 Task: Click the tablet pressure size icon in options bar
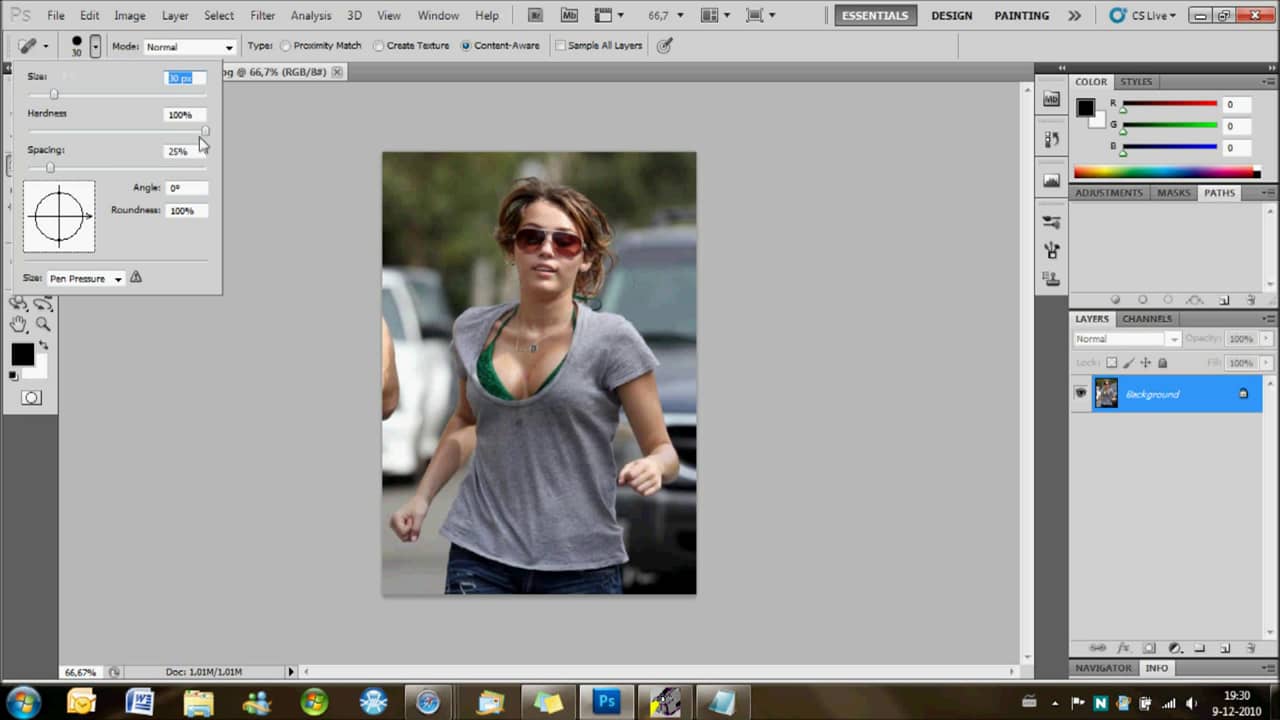click(665, 46)
